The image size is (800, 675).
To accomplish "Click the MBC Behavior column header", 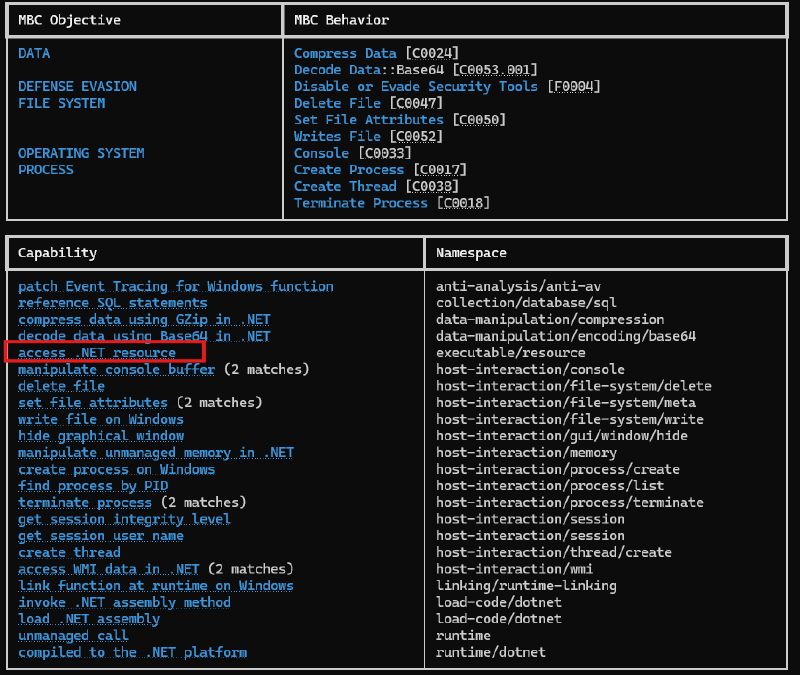I will [342, 20].
